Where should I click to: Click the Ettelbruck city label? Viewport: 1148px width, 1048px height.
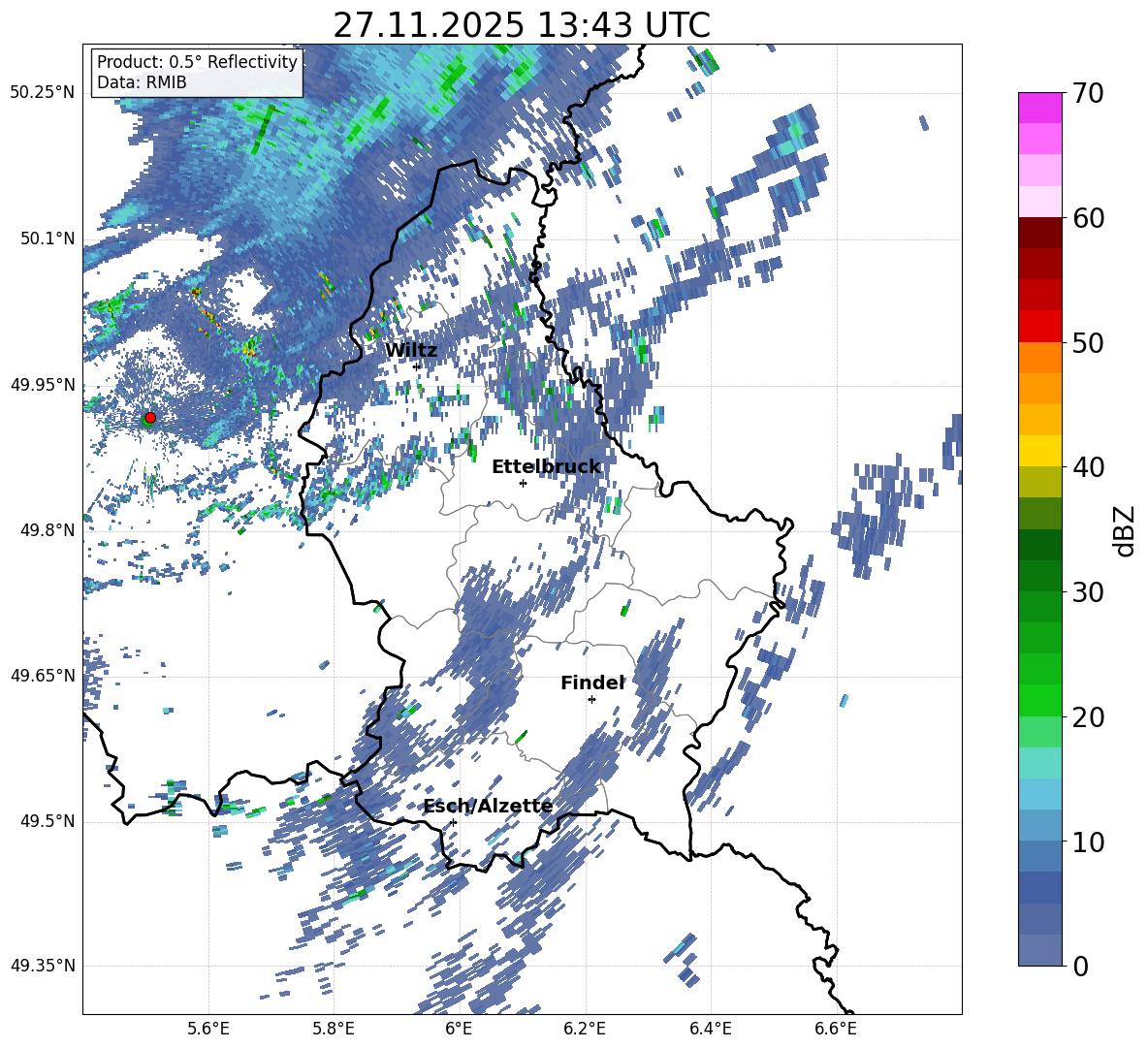(546, 467)
